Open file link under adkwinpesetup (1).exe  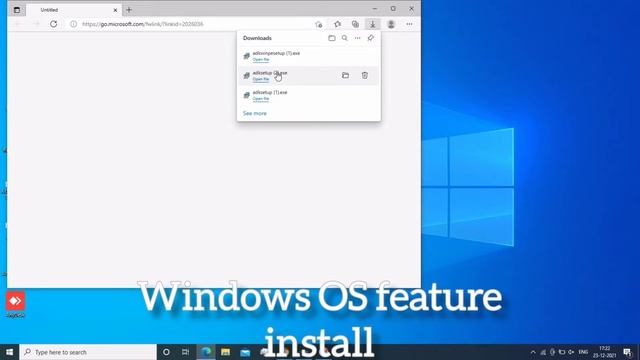(261, 60)
